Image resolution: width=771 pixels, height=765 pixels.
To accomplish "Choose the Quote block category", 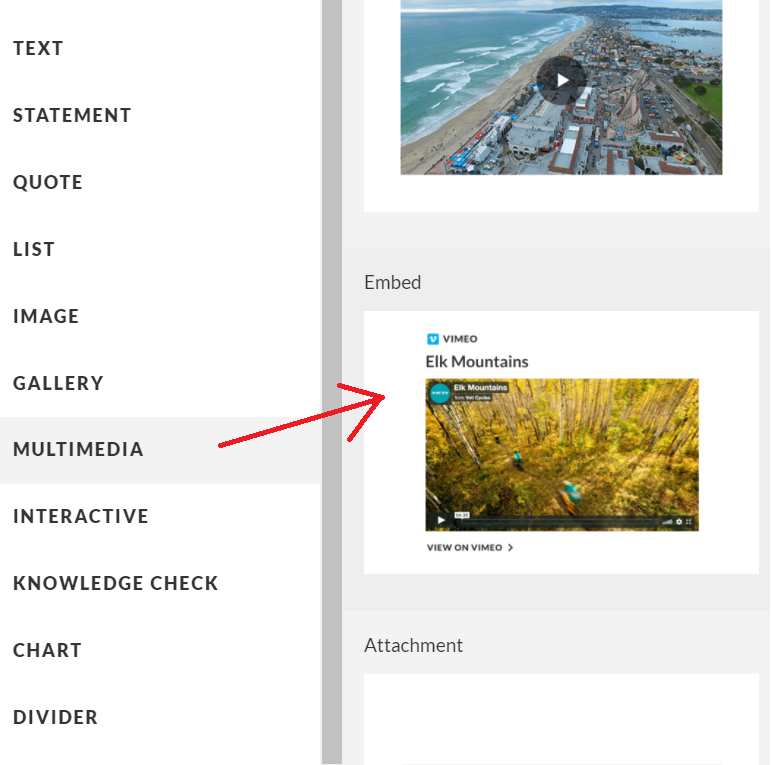I will [x=48, y=182].
